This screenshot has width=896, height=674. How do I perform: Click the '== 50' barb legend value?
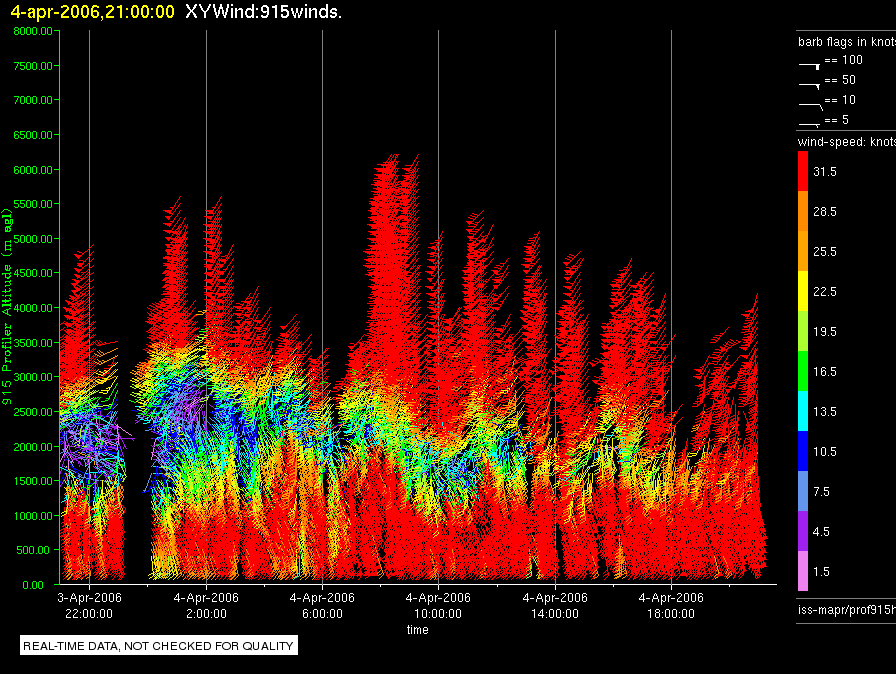coord(840,80)
